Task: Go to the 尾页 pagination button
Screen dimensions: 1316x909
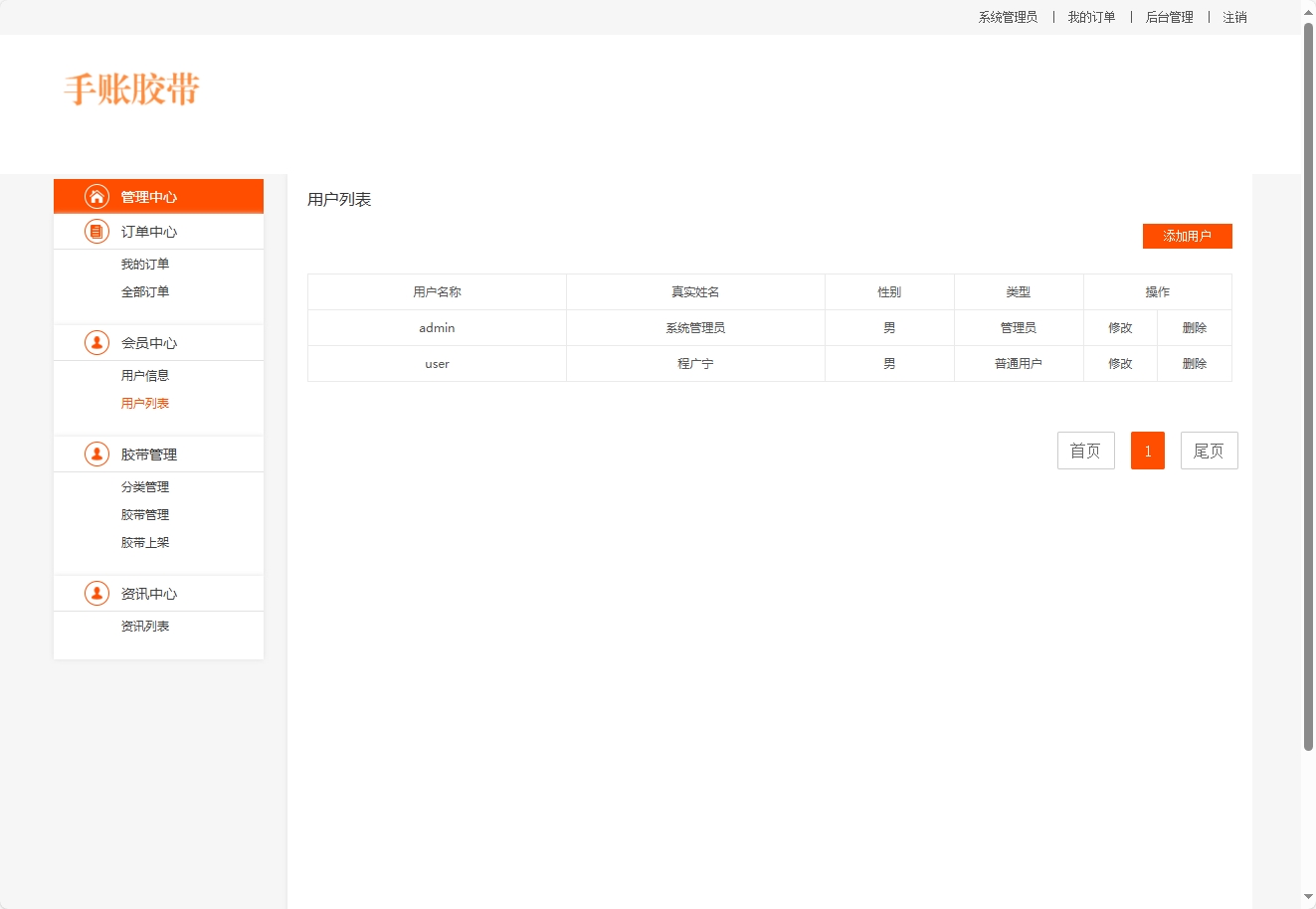Action: click(x=1209, y=451)
